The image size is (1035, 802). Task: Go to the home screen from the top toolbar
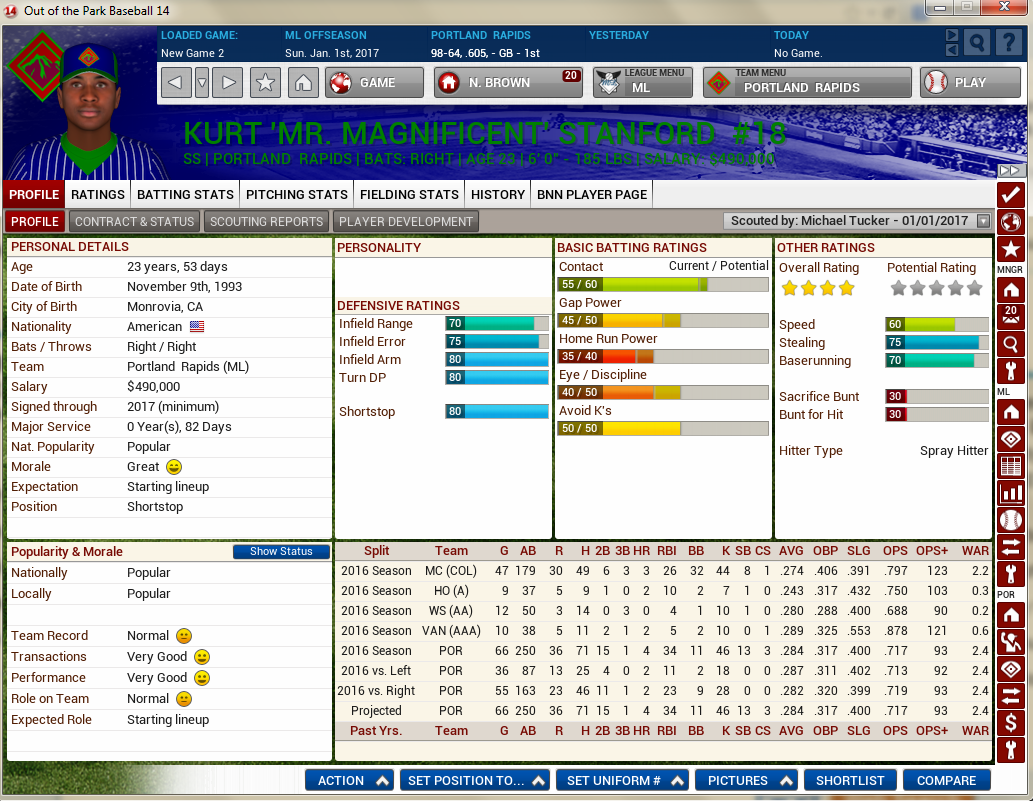(x=303, y=83)
